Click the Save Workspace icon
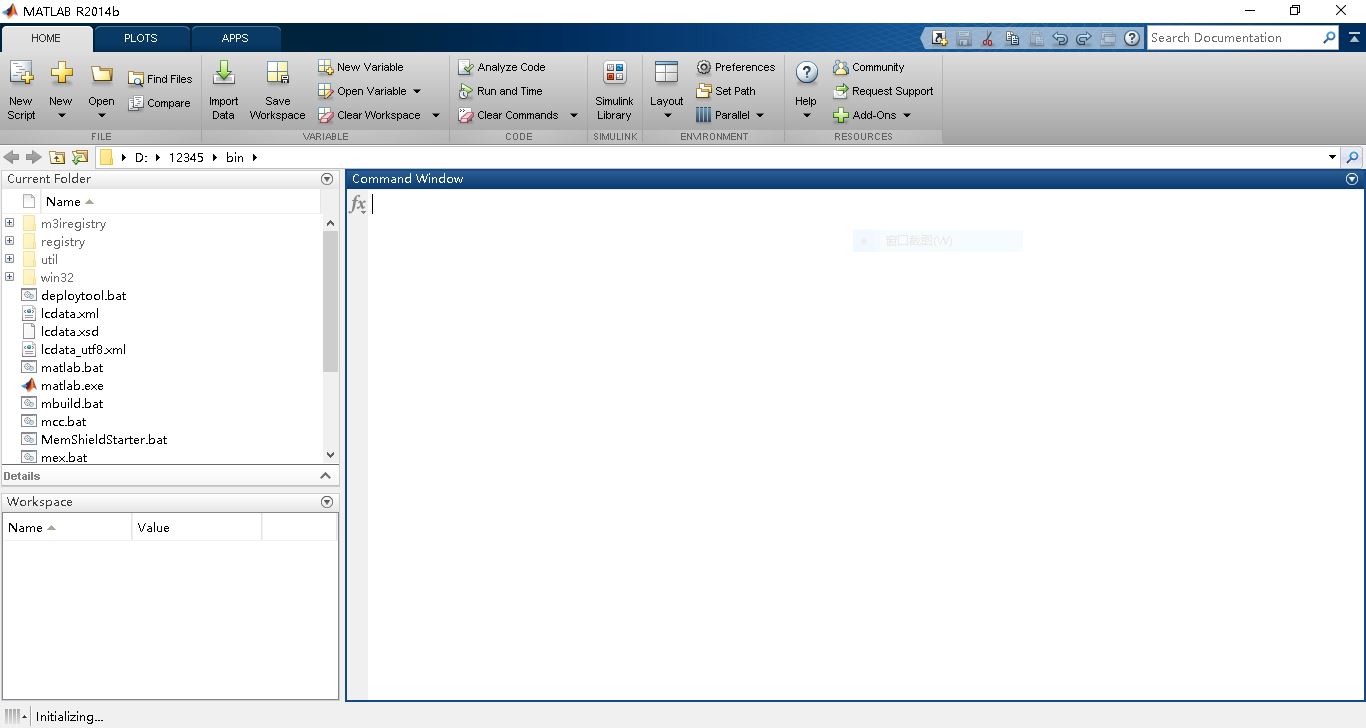1366x728 pixels. (x=277, y=75)
